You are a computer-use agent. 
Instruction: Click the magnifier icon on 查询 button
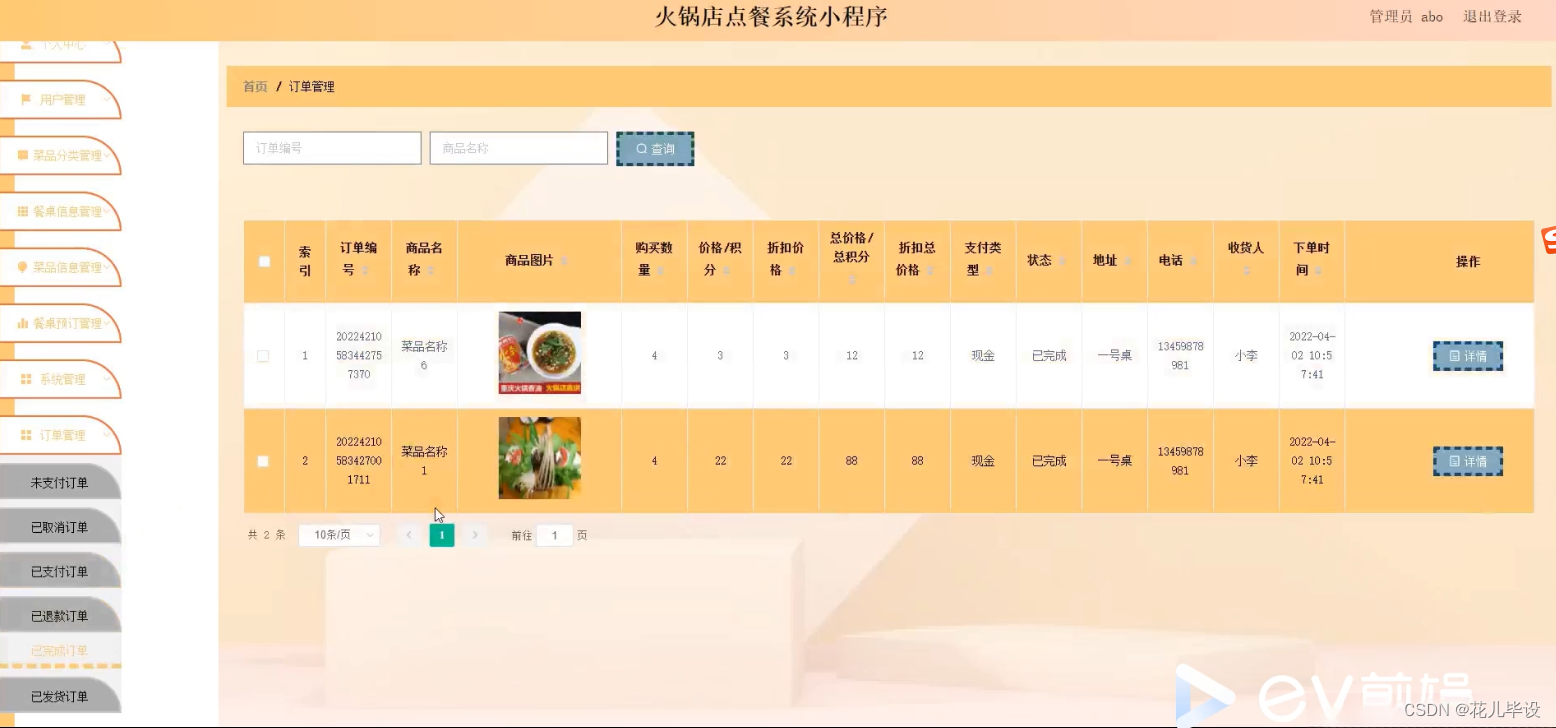pyautogui.click(x=641, y=148)
